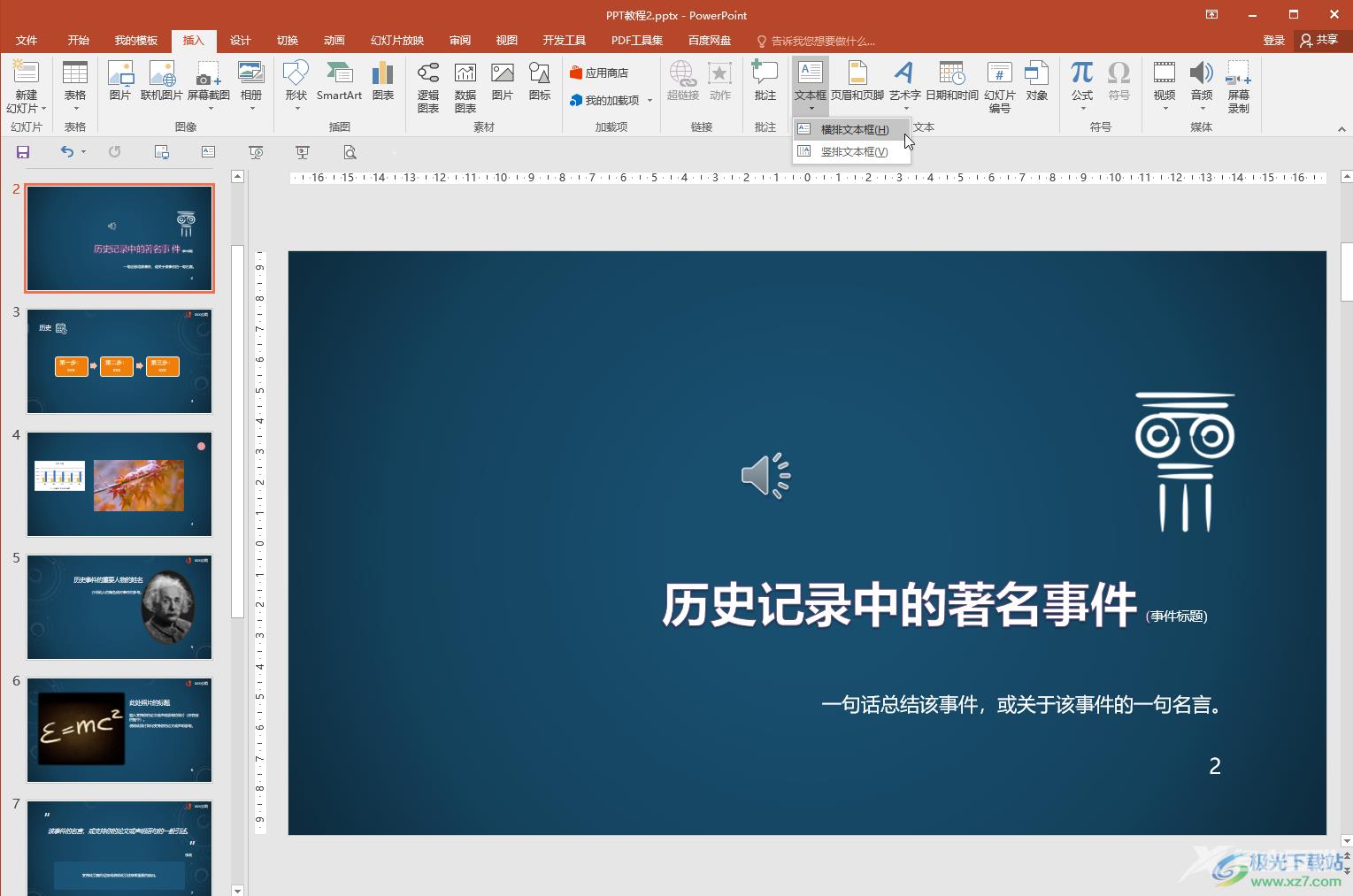
Task: Click the white column pillar graphic
Action: 1185,462
